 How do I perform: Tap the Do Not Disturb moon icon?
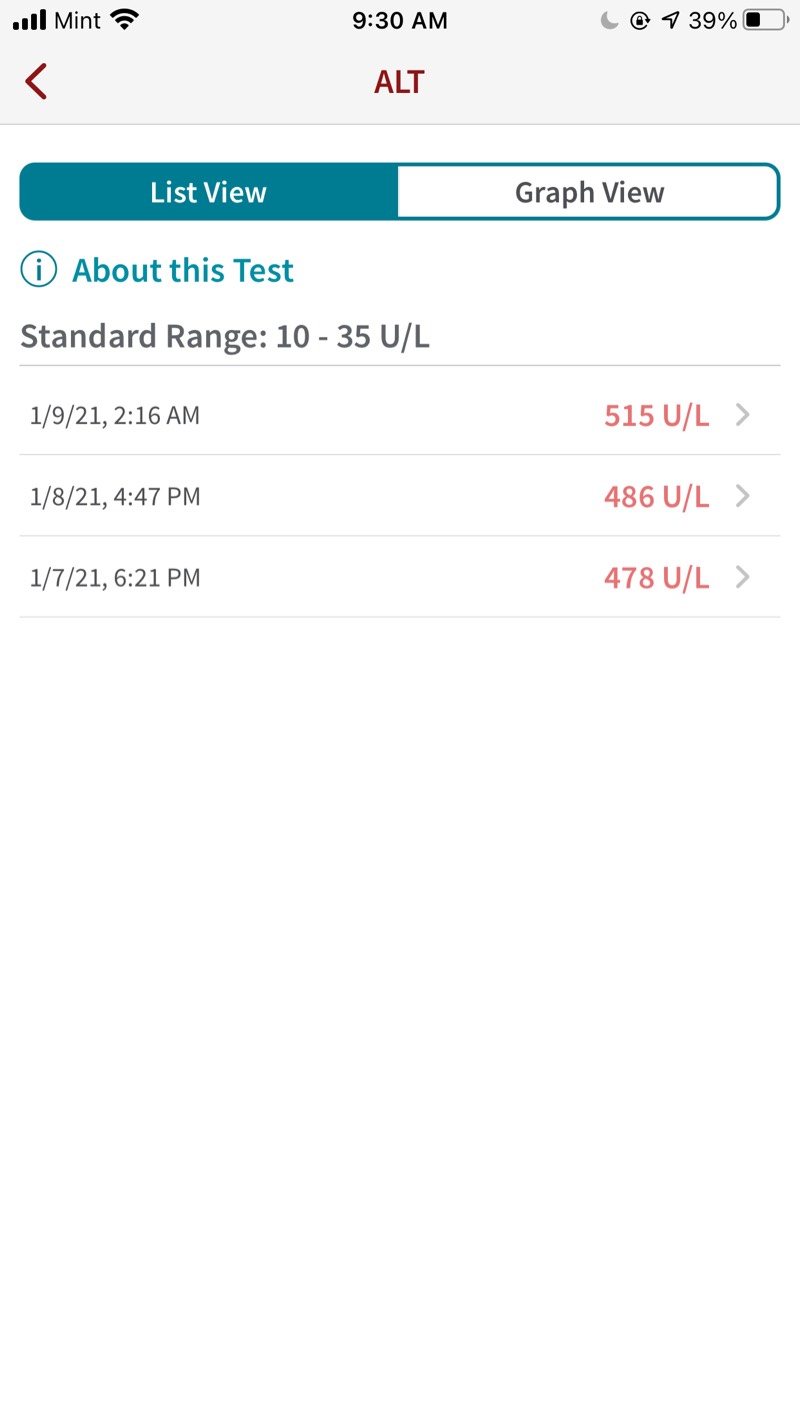(x=609, y=20)
